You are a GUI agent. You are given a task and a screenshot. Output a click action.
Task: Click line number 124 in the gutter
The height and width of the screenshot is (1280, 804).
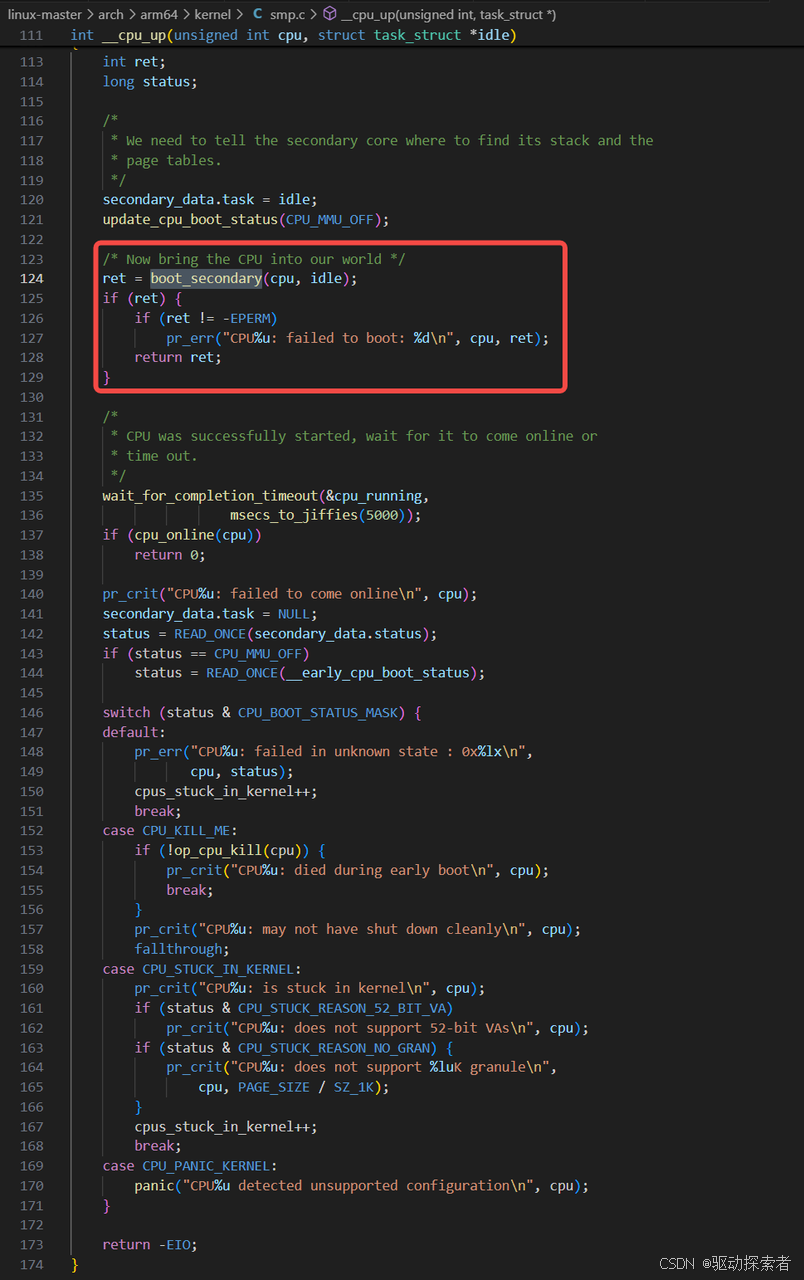click(x=31, y=278)
